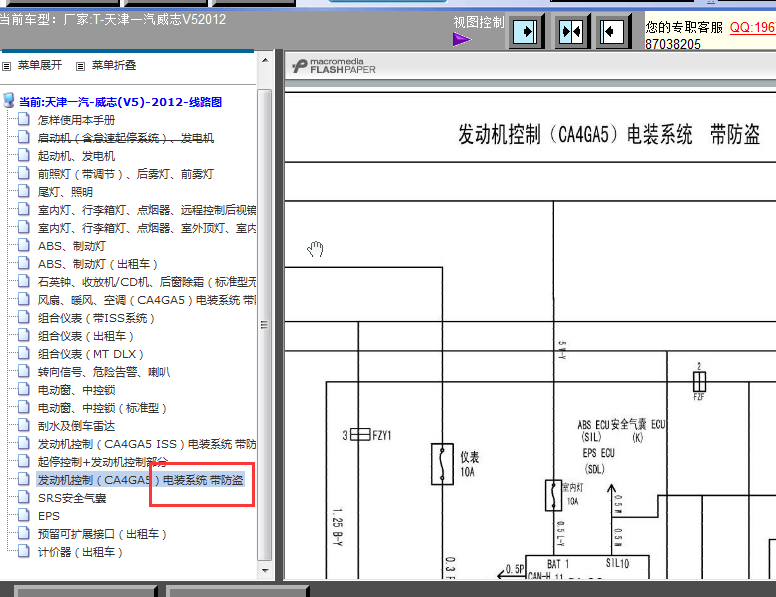Click the tree panel scroll-down arrow

tap(265, 570)
